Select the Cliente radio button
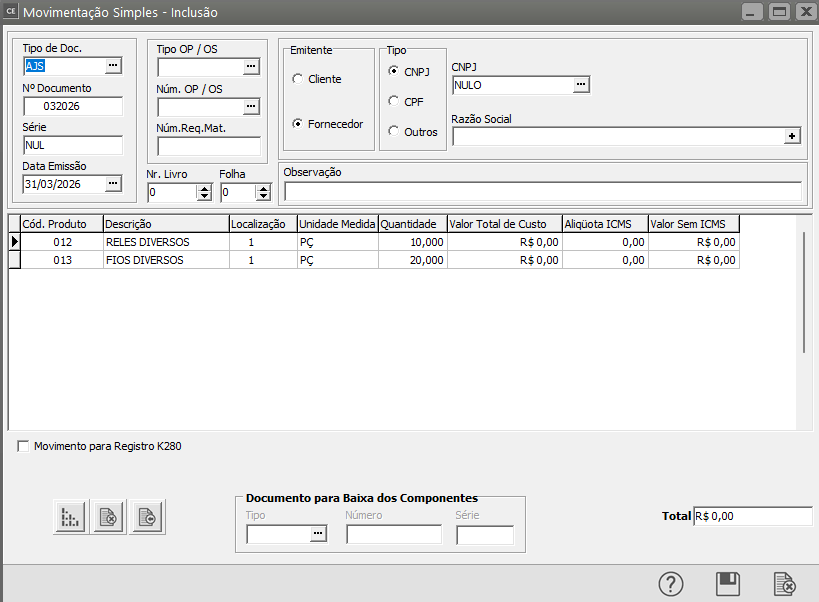 297,79
